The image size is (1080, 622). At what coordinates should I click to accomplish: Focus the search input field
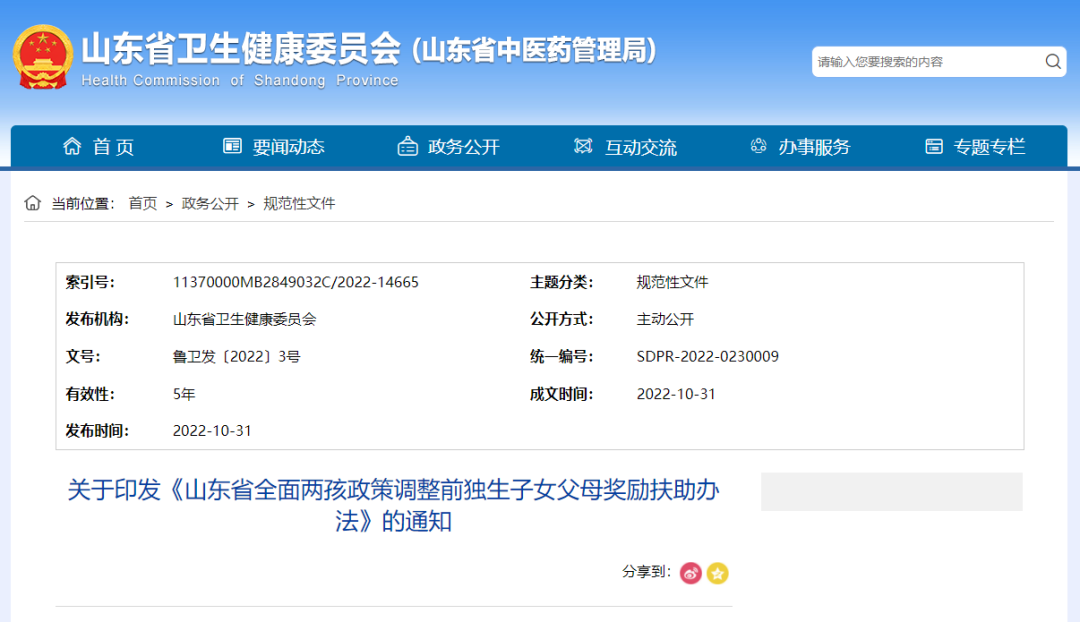[925, 62]
